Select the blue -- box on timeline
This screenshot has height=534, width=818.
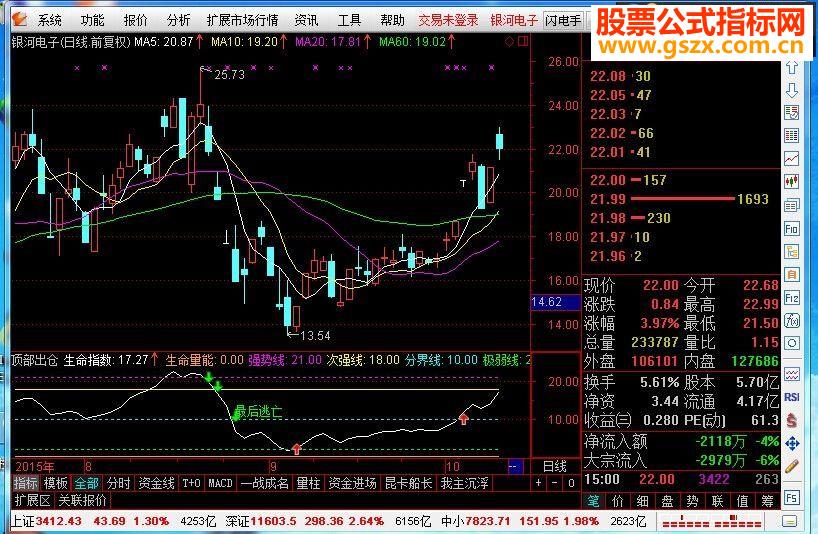[514, 467]
